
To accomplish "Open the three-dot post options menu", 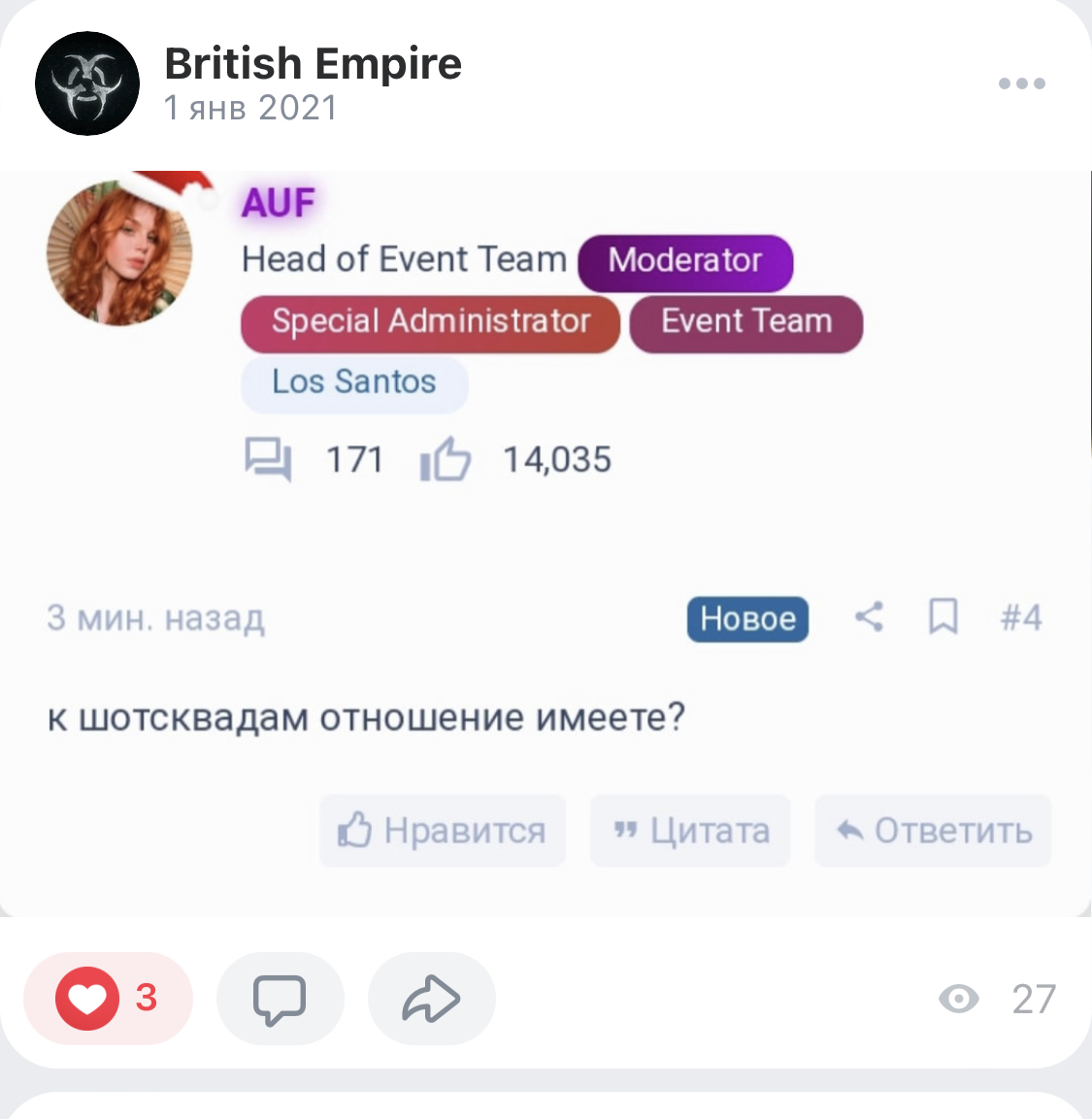I will [1021, 83].
